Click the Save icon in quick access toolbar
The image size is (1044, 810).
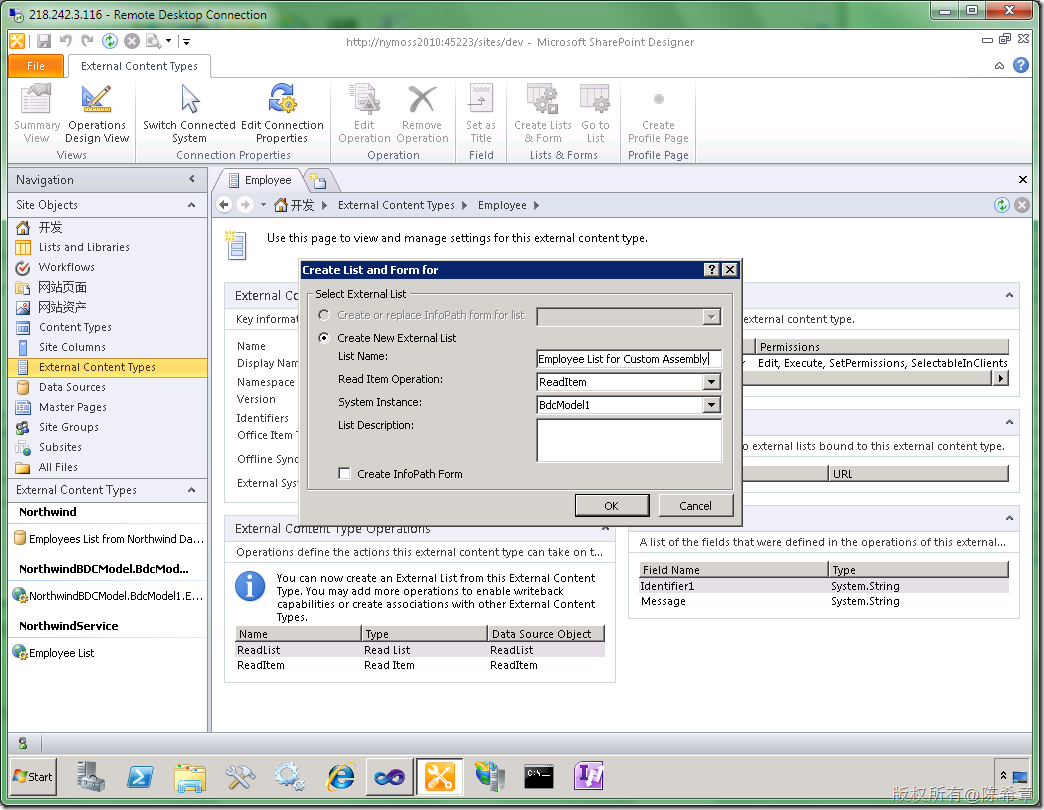(44, 41)
